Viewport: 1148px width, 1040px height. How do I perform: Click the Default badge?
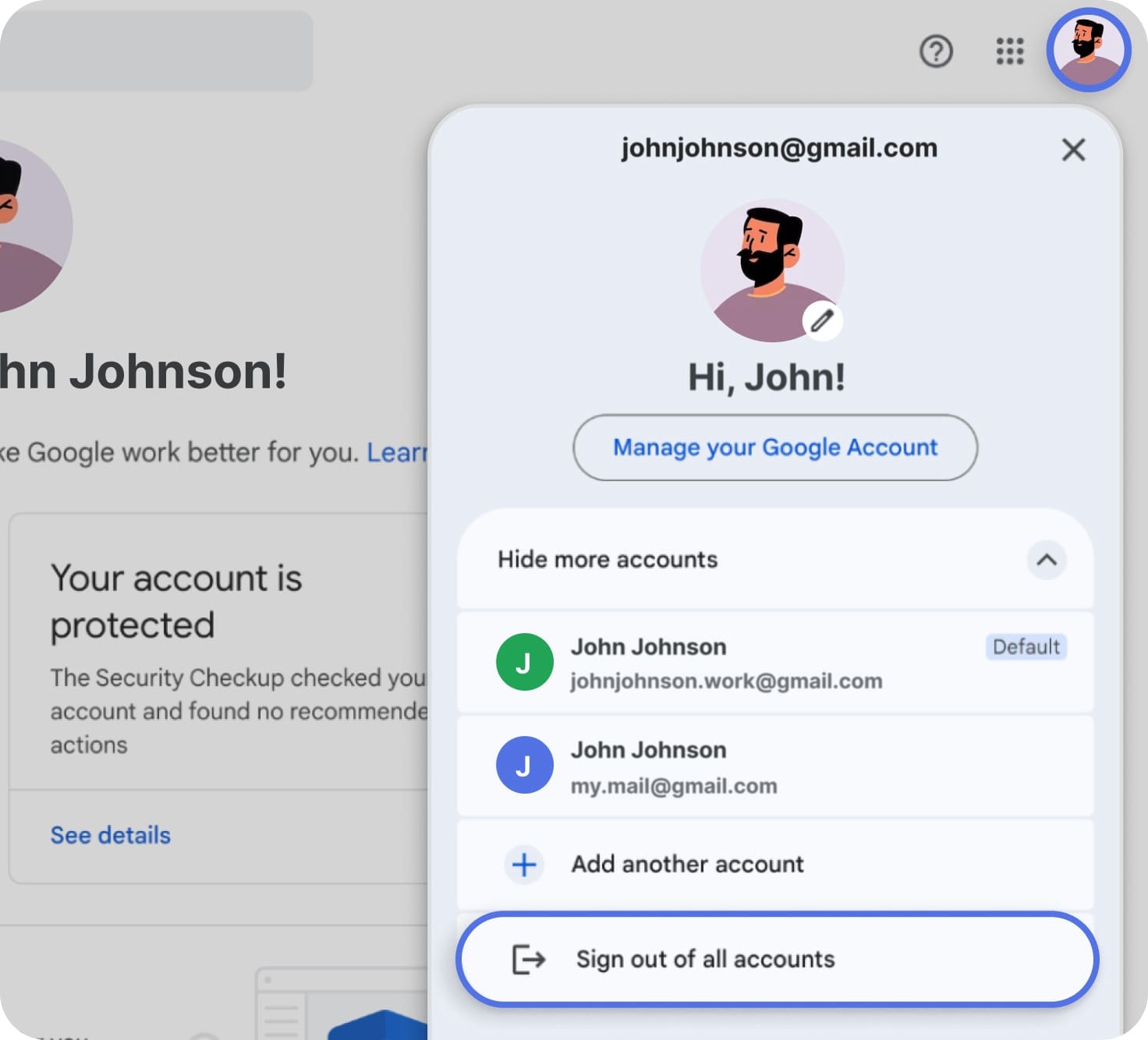point(1026,647)
